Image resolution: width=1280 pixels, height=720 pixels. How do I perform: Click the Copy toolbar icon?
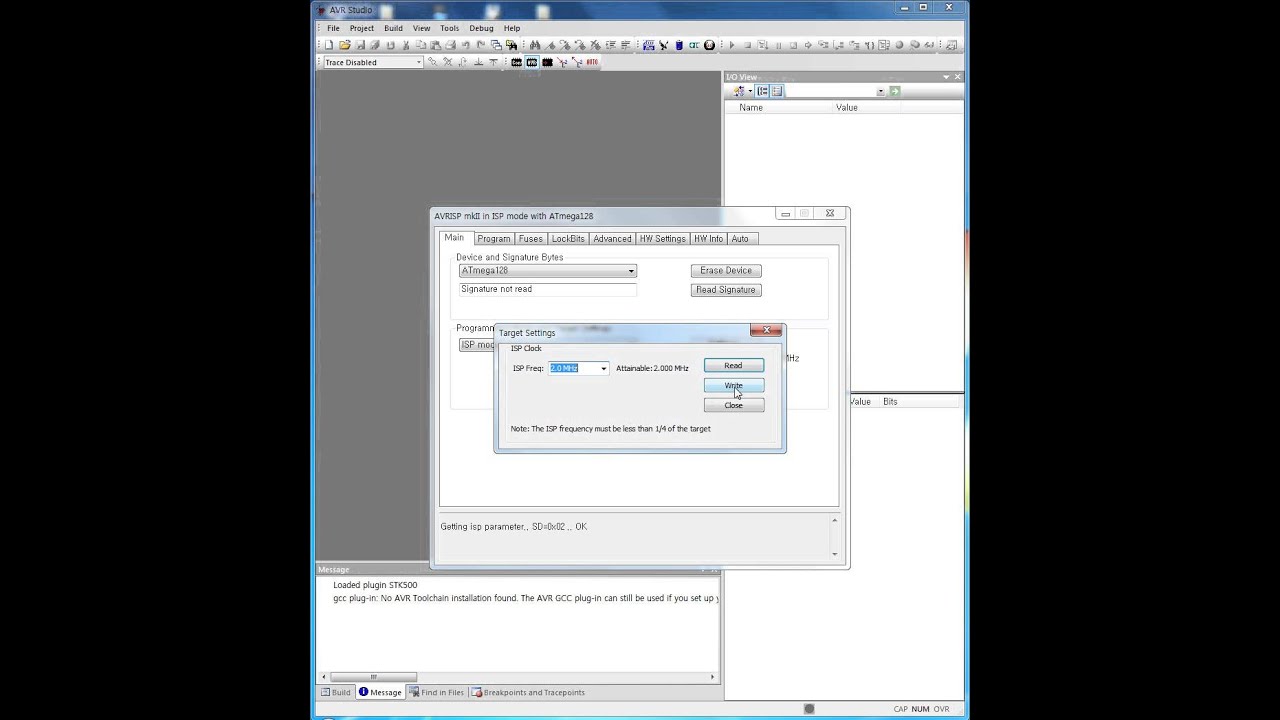click(x=421, y=45)
